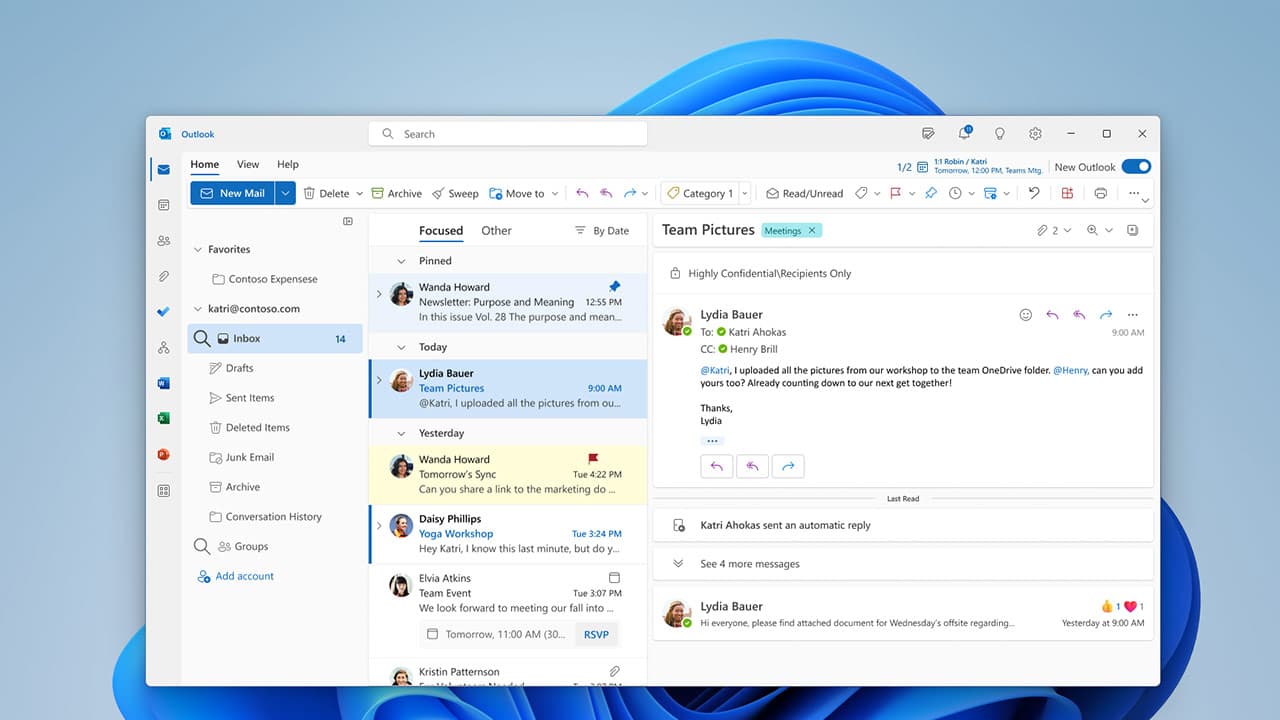Viewport: 1280px width, 720px height.
Task: Select the Home ribbon tab
Action: 205,164
